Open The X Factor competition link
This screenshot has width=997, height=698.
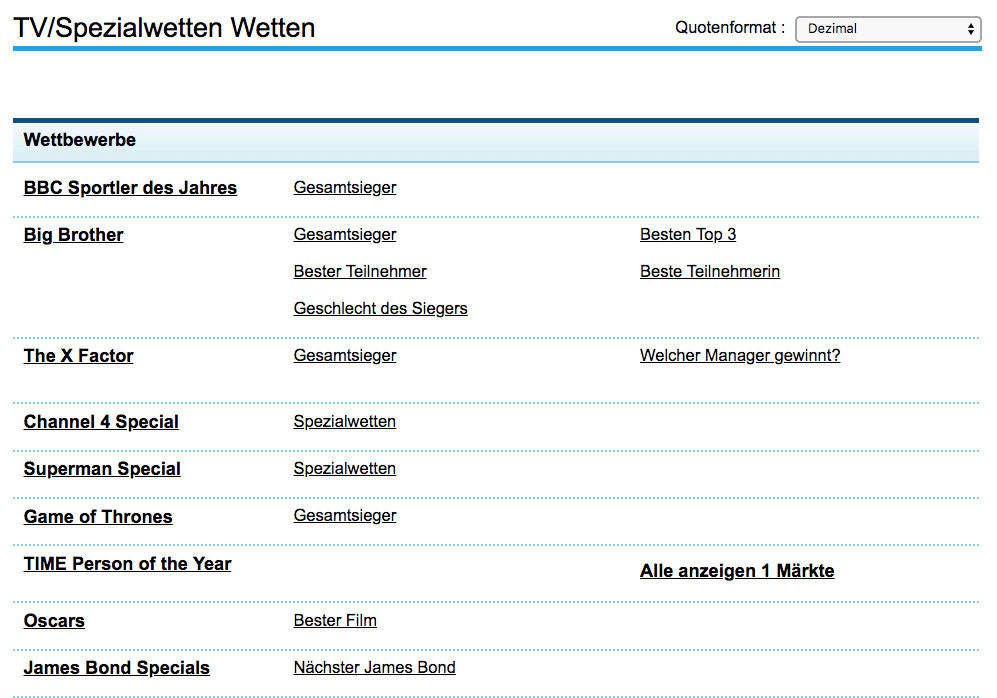(78, 355)
